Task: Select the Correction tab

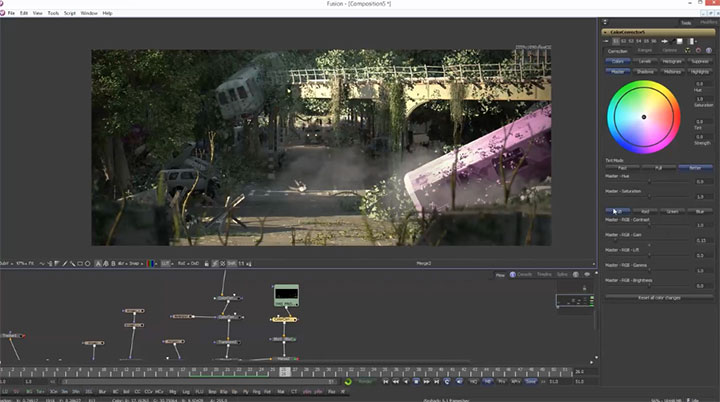Action: click(x=618, y=51)
